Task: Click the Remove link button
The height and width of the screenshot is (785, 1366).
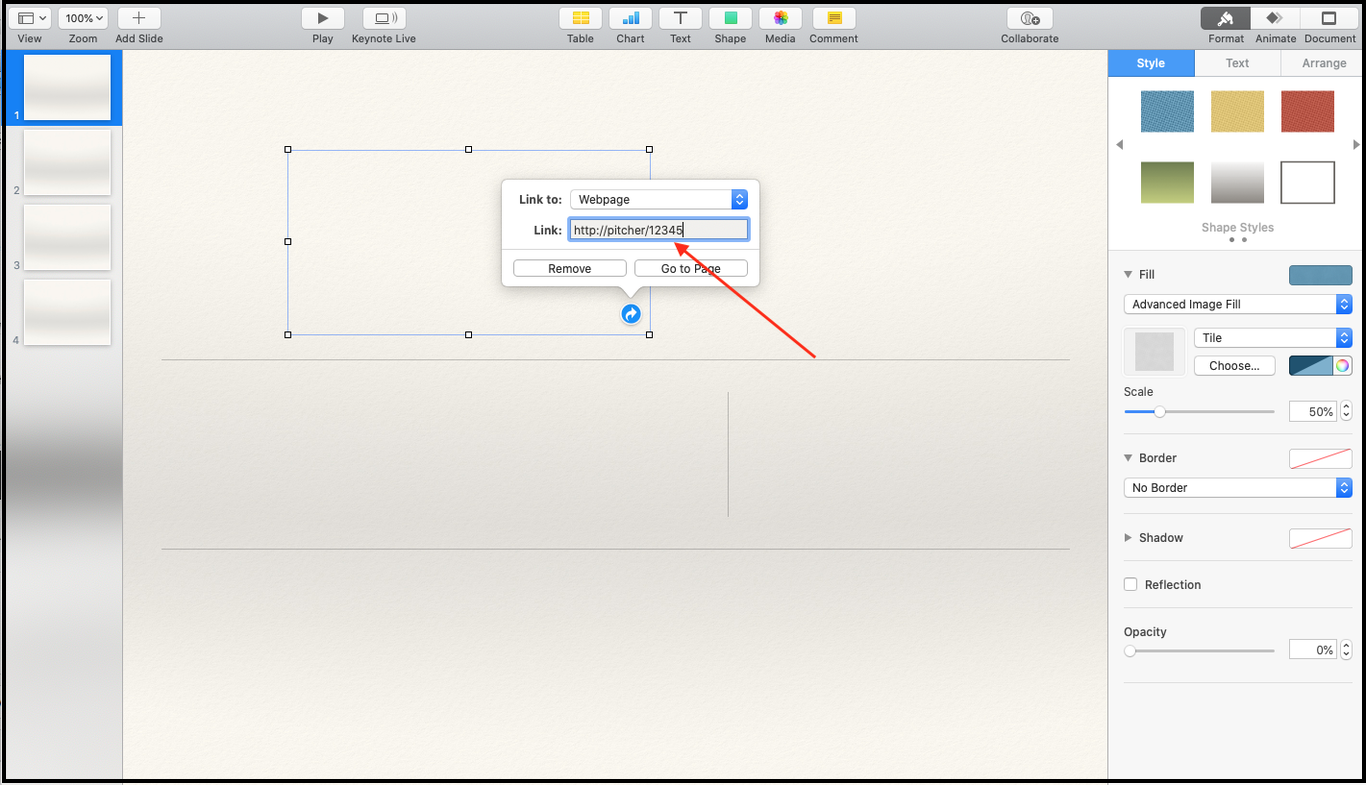Action: (x=569, y=268)
